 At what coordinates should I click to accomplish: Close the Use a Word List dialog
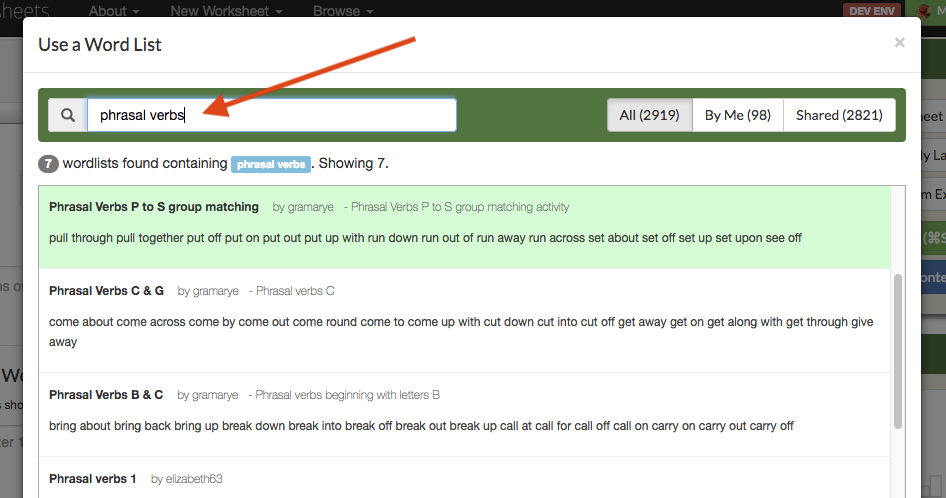click(900, 42)
